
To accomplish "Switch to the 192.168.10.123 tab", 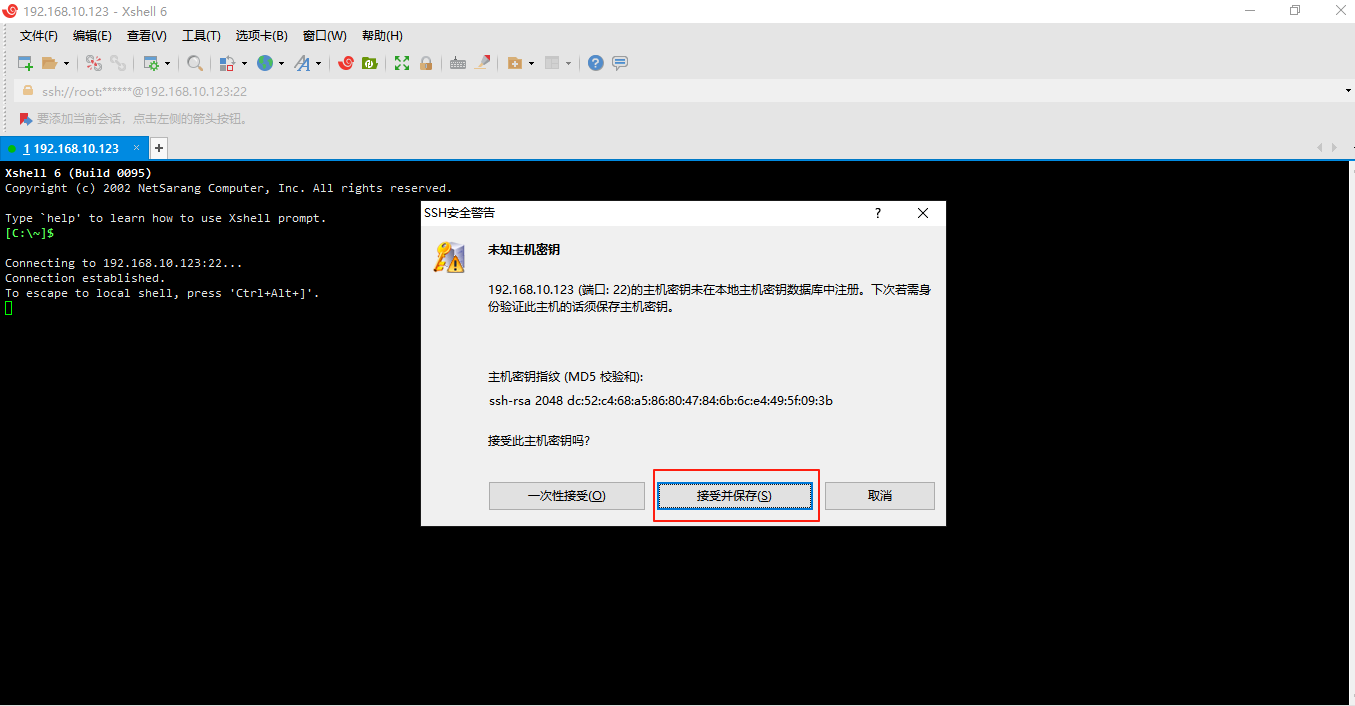I will [x=70, y=147].
